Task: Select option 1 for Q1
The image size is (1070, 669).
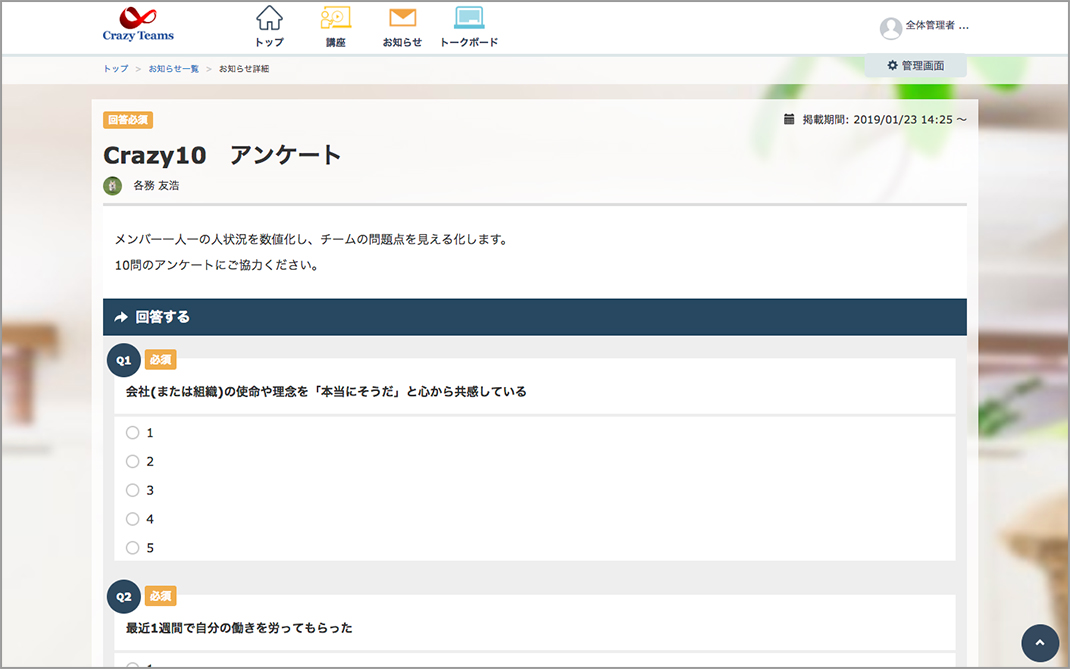Action: click(x=132, y=433)
